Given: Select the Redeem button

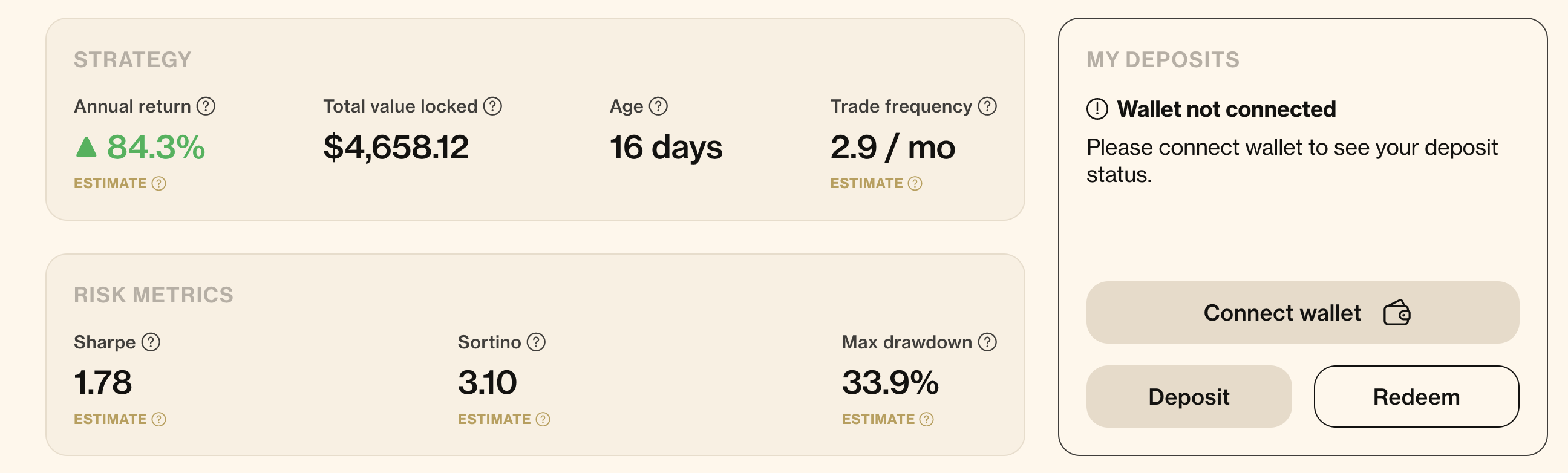Looking at the screenshot, I should (x=1416, y=396).
